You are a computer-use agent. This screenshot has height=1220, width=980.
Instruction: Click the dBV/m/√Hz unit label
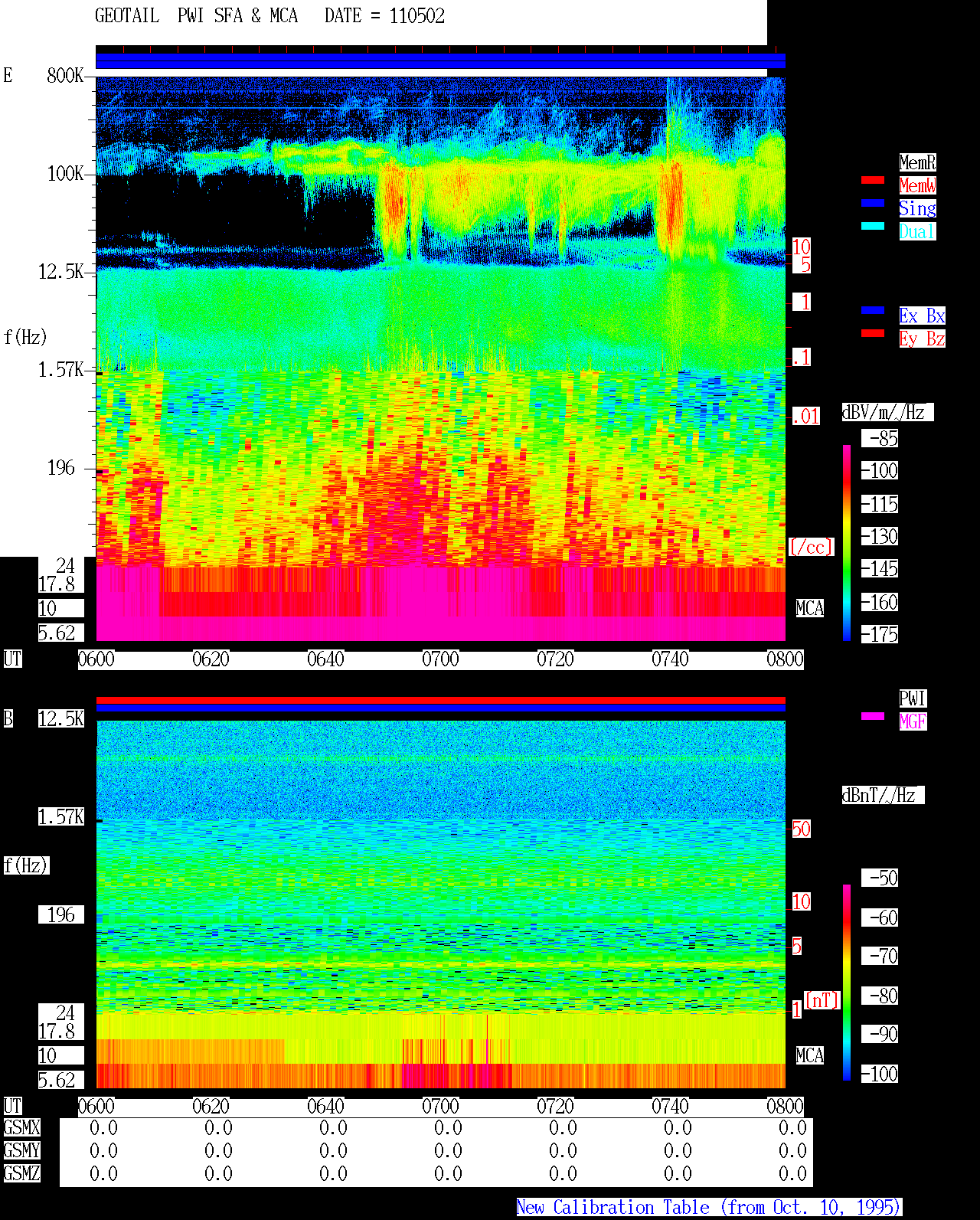887,412
